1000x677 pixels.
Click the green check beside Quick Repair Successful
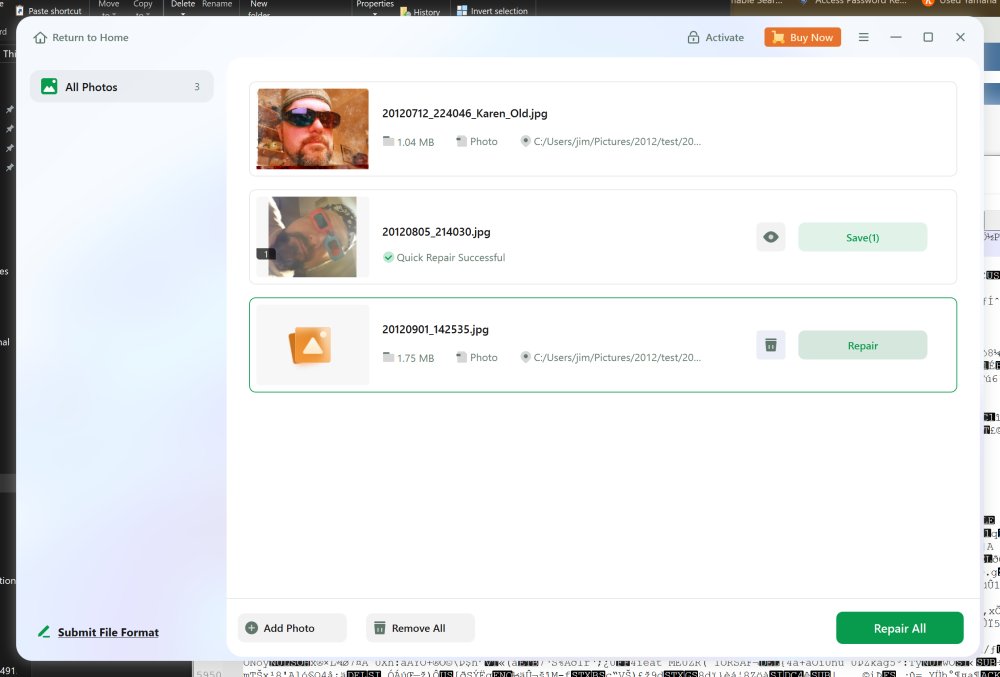click(389, 257)
